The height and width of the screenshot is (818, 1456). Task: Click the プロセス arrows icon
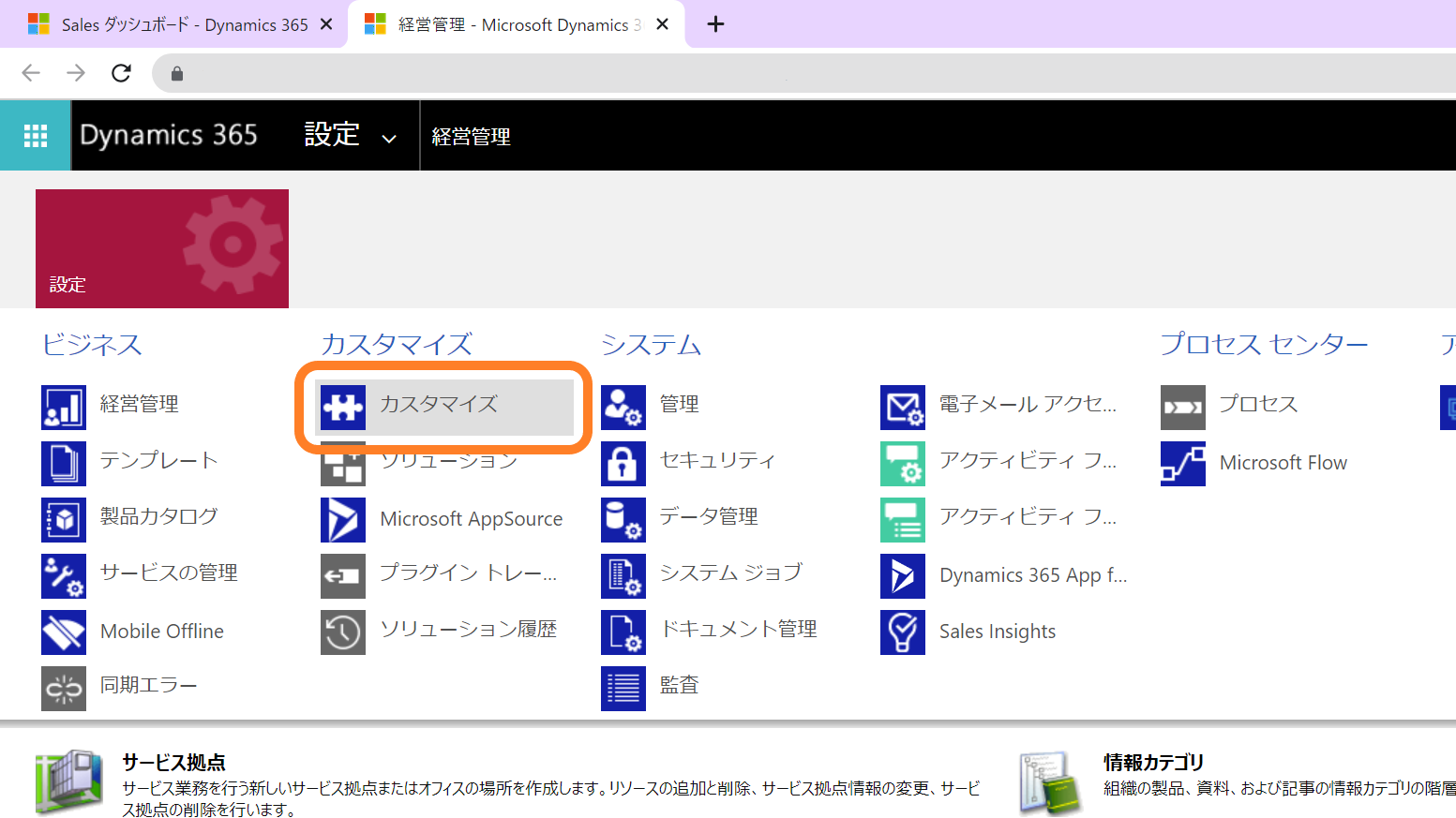[x=1183, y=408]
